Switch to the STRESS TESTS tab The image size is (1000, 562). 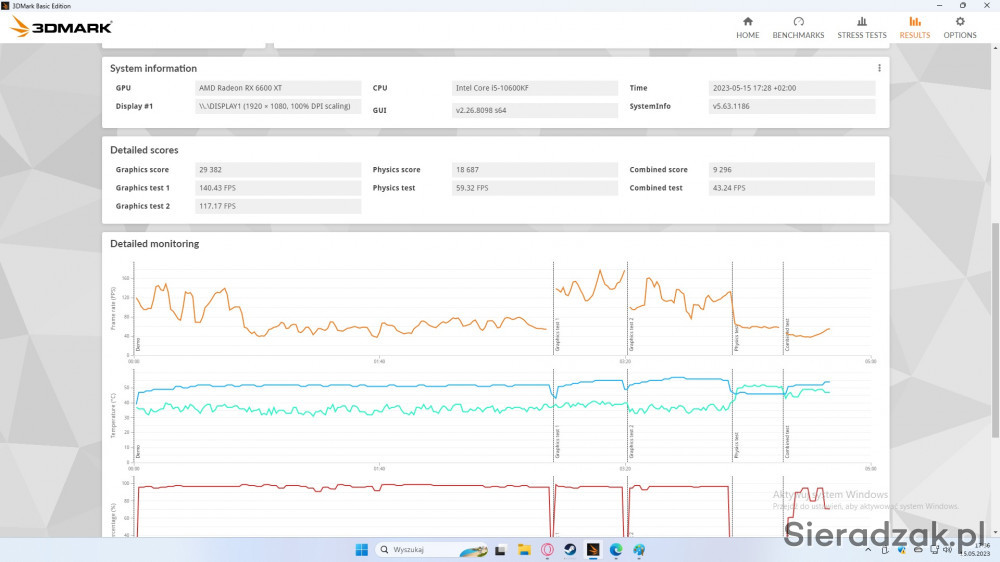862,28
